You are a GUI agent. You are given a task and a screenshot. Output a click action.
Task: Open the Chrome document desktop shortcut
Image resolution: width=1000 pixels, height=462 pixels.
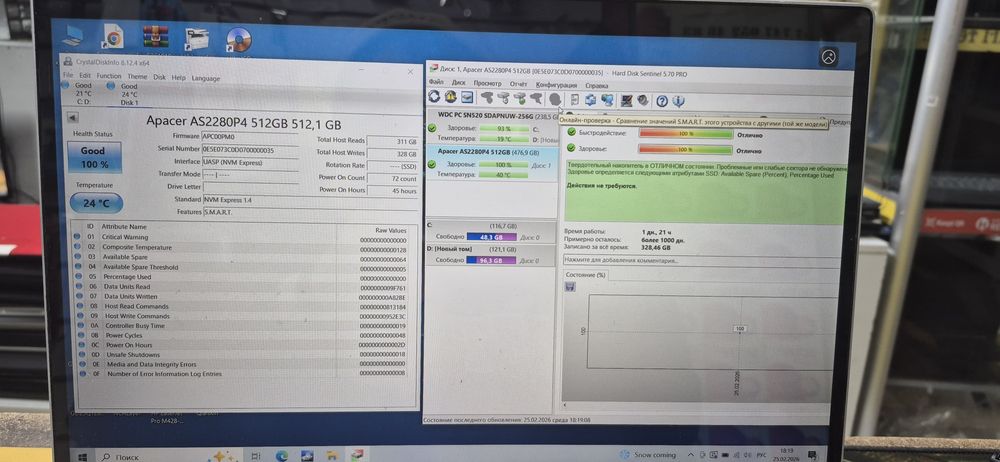pyautogui.click(x=113, y=36)
